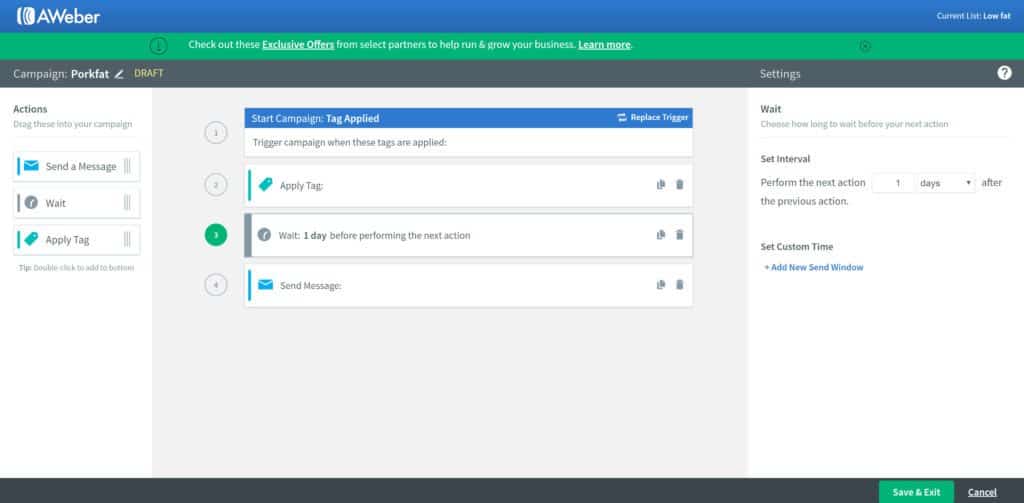
Task: Select the green step 3 marker
Action: click(x=216, y=235)
